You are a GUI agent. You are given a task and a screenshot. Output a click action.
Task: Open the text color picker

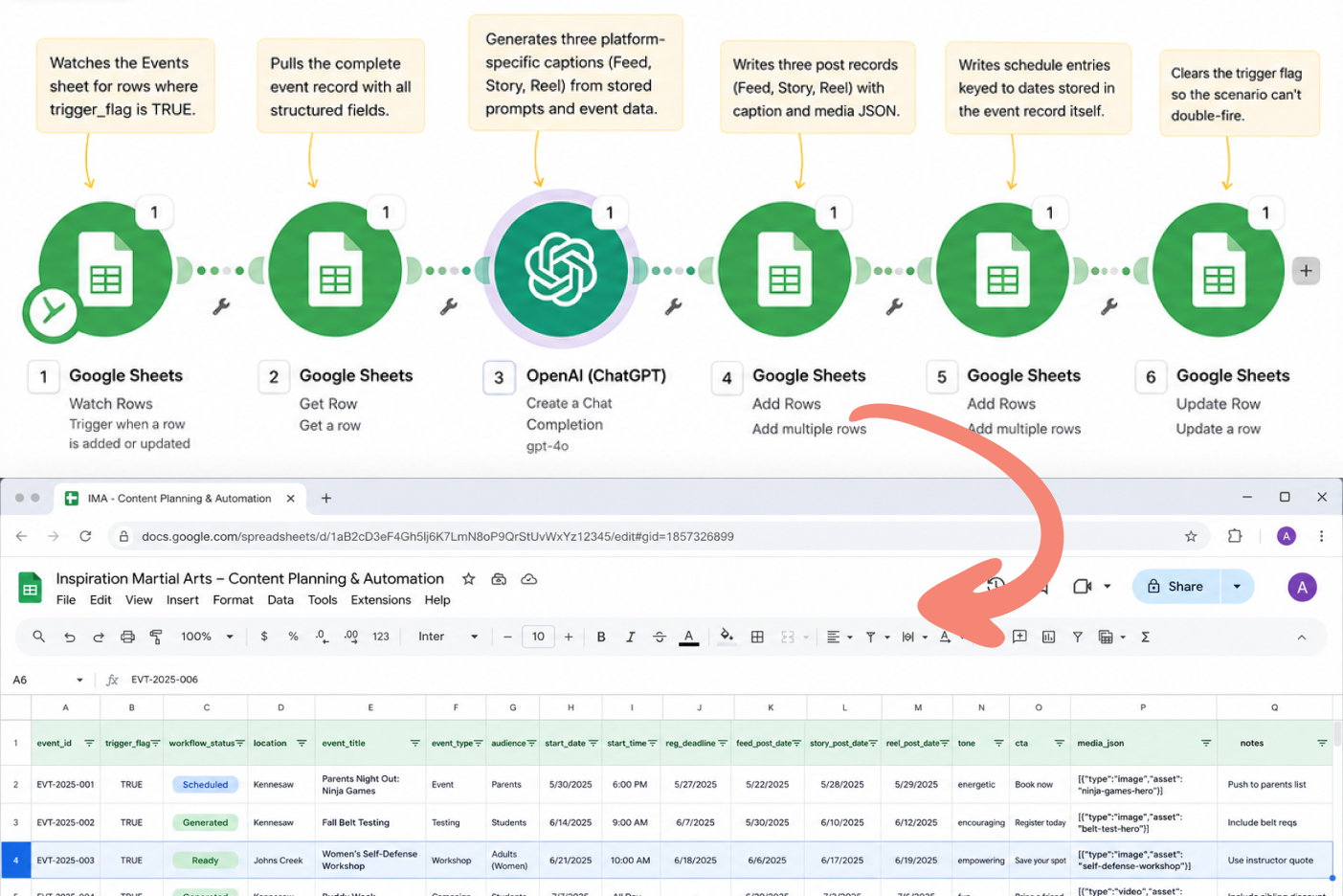pos(688,637)
